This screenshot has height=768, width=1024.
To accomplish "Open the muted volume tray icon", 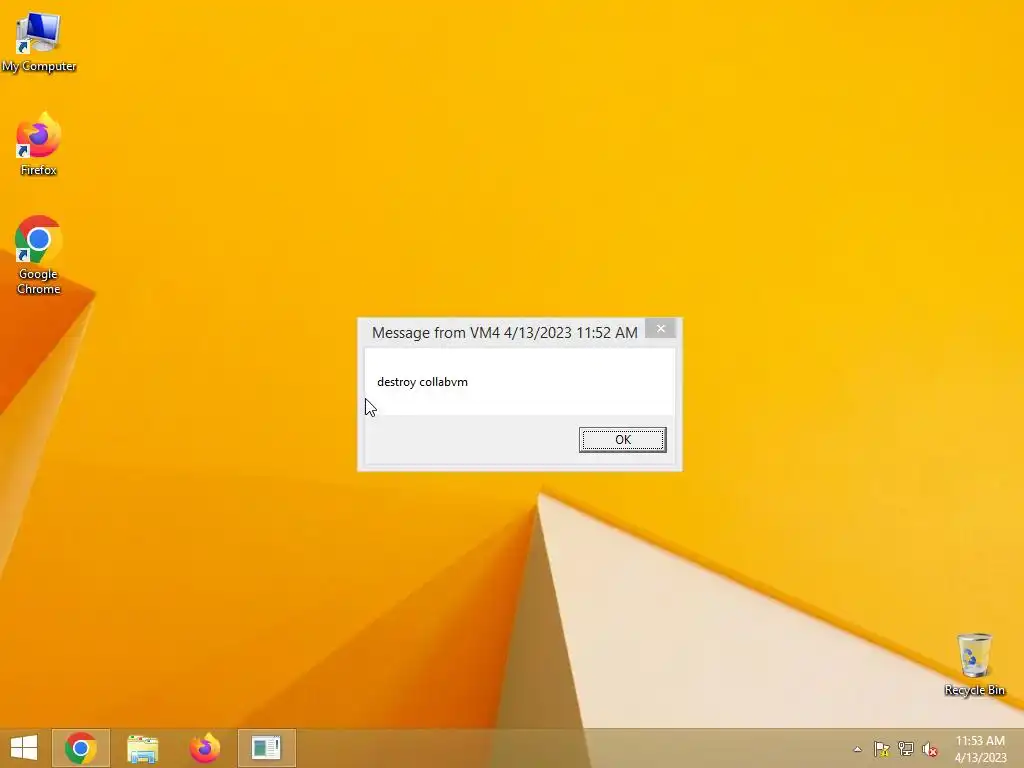I will click(x=930, y=749).
